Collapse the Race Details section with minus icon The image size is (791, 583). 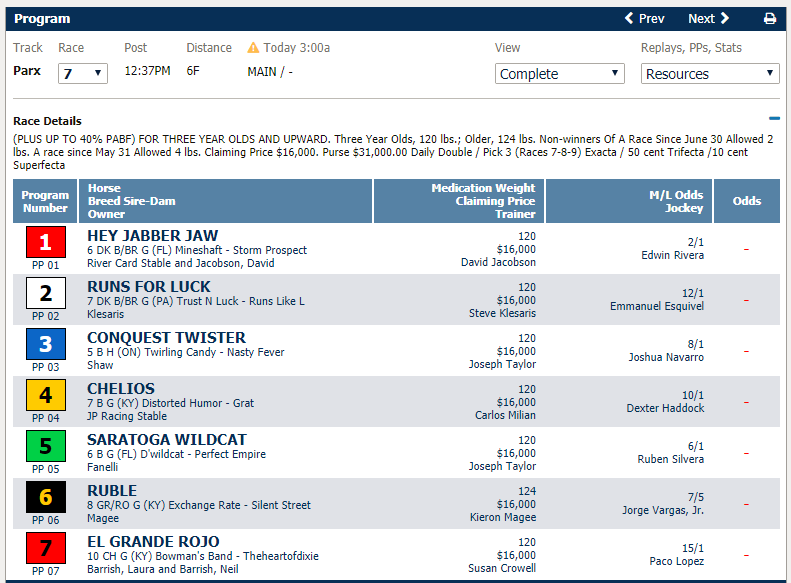click(774, 119)
